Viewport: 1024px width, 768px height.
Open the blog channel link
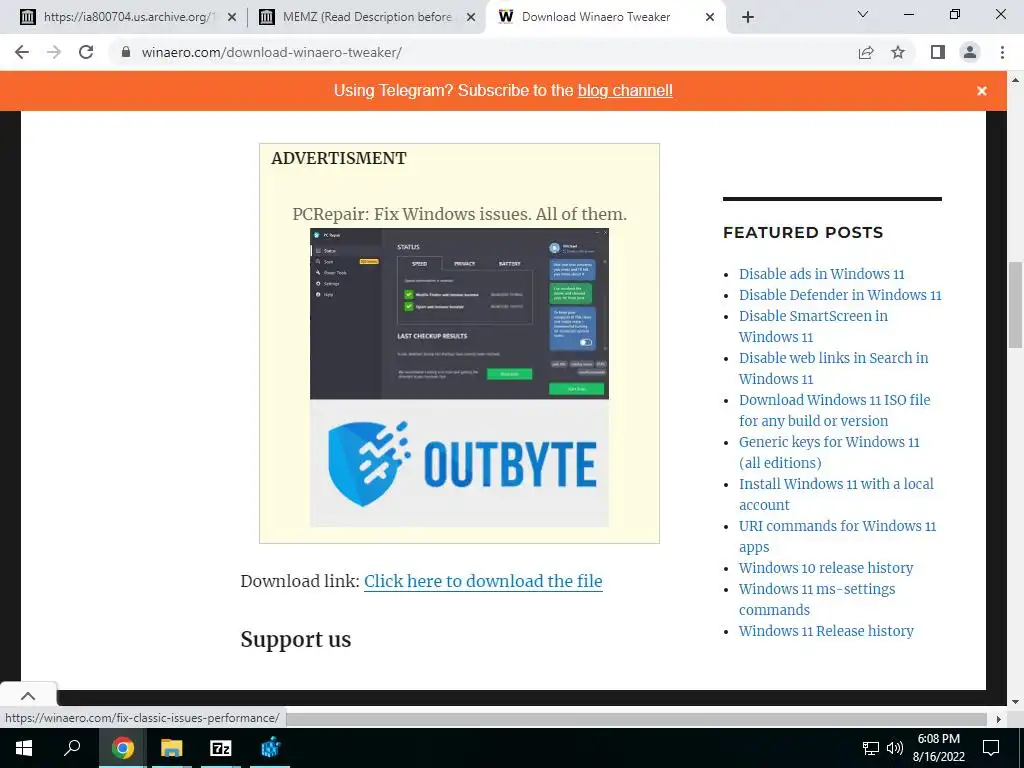(625, 91)
